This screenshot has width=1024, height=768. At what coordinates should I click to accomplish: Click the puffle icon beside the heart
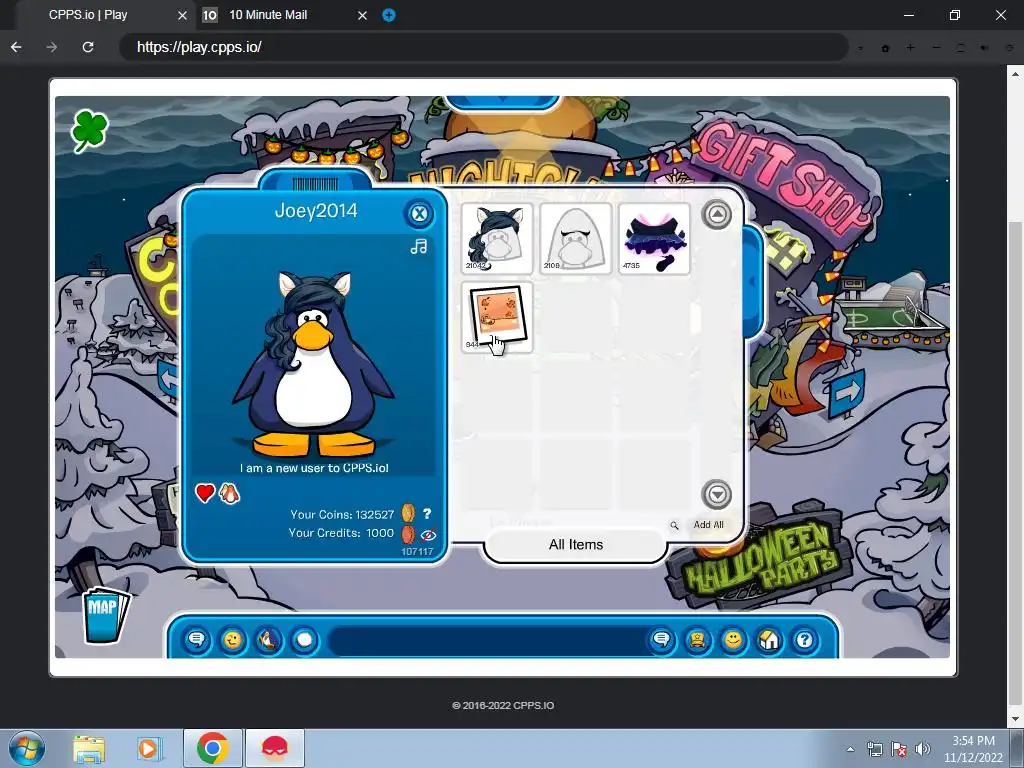(229, 494)
